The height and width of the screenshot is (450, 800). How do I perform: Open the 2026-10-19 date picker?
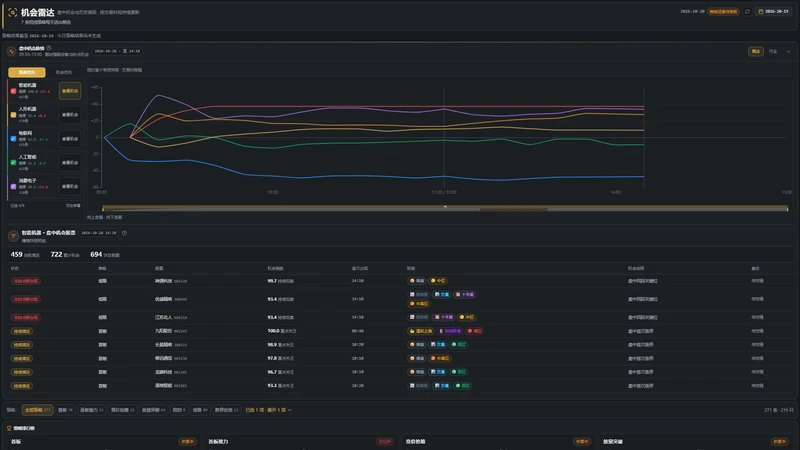[x=773, y=11]
